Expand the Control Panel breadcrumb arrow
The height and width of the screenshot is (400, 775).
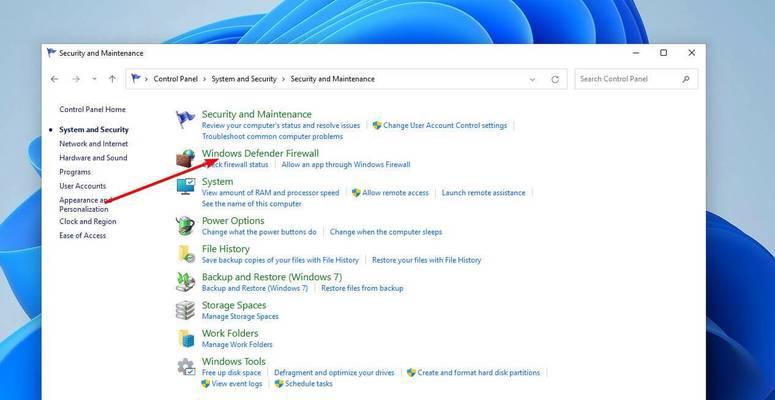(205, 79)
